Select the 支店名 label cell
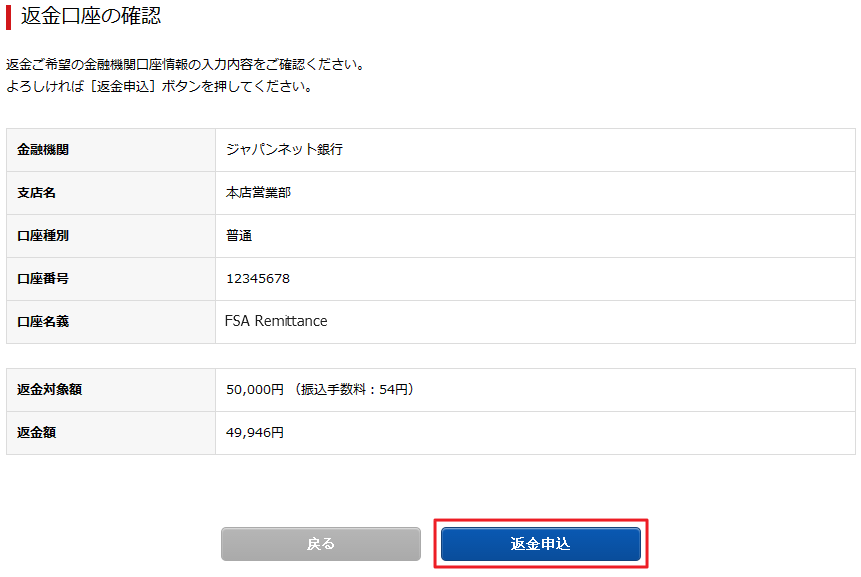This screenshot has height=577, width=861. (111, 193)
